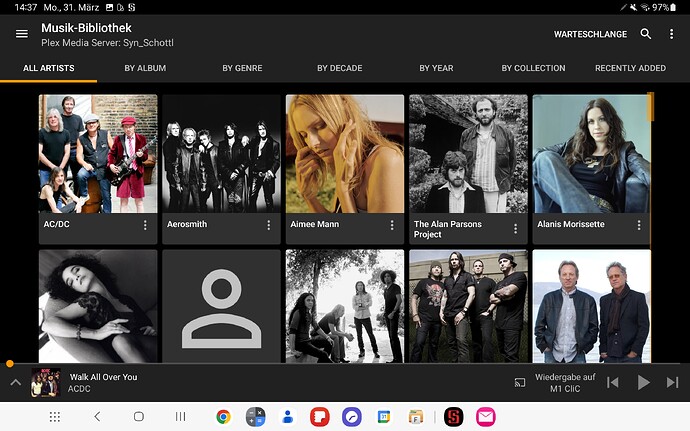Viewport: 690px width, 431px height.
Task: Open the Aimee Mann artist thumbnail
Action: click(345, 154)
